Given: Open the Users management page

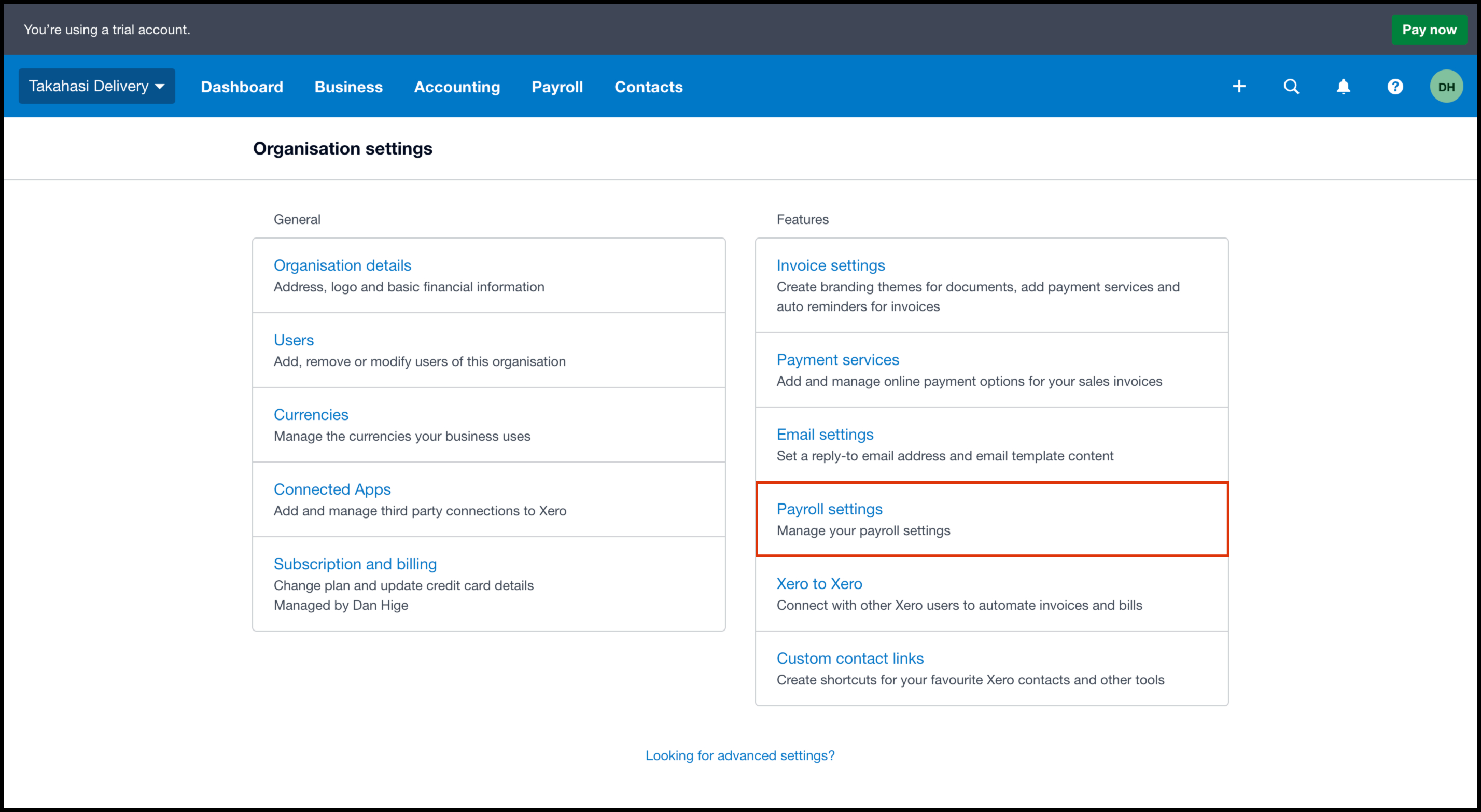Looking at the screenshot, I should [293, 340].
